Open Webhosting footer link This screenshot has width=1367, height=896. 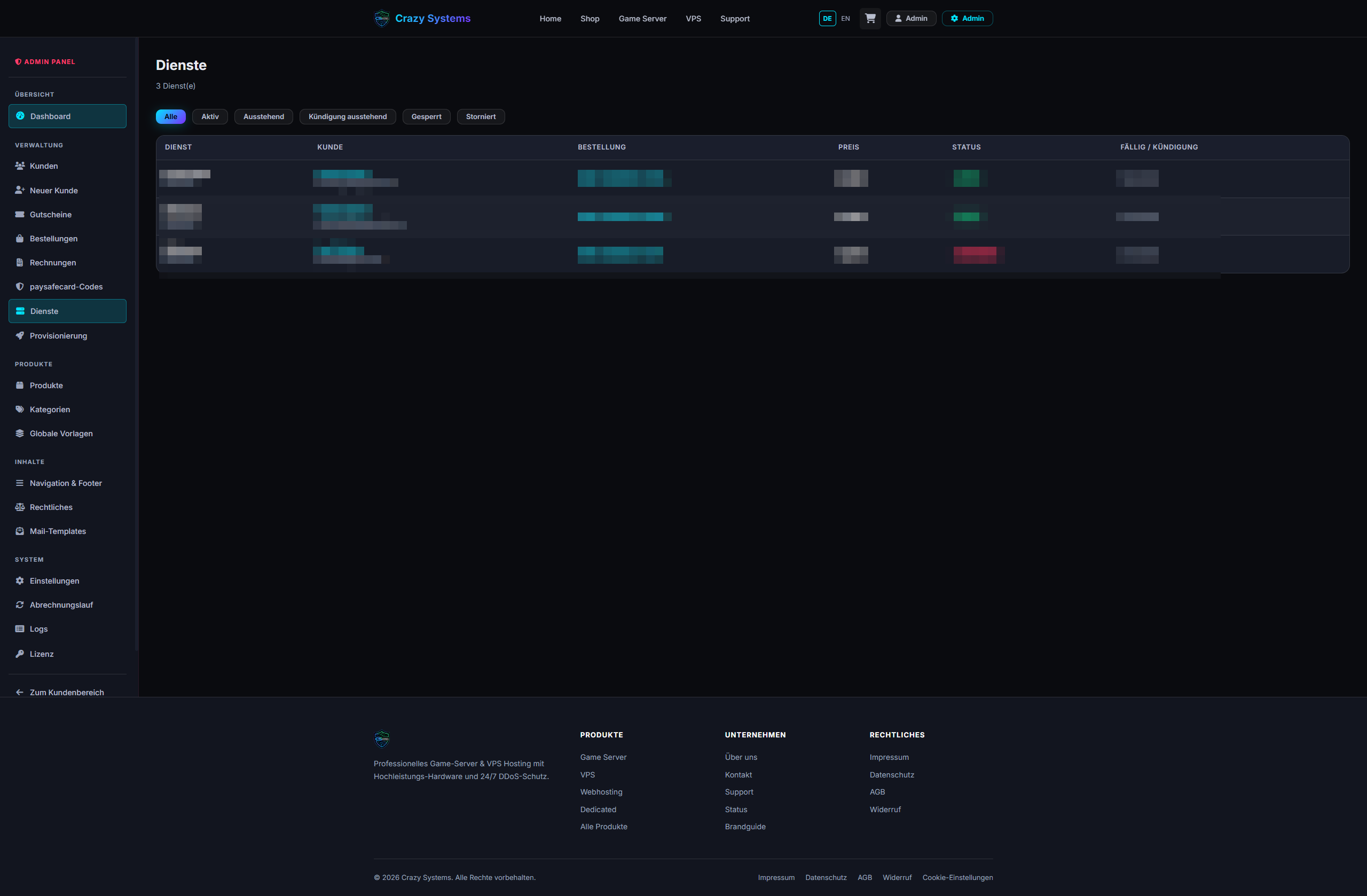(601, 791)
